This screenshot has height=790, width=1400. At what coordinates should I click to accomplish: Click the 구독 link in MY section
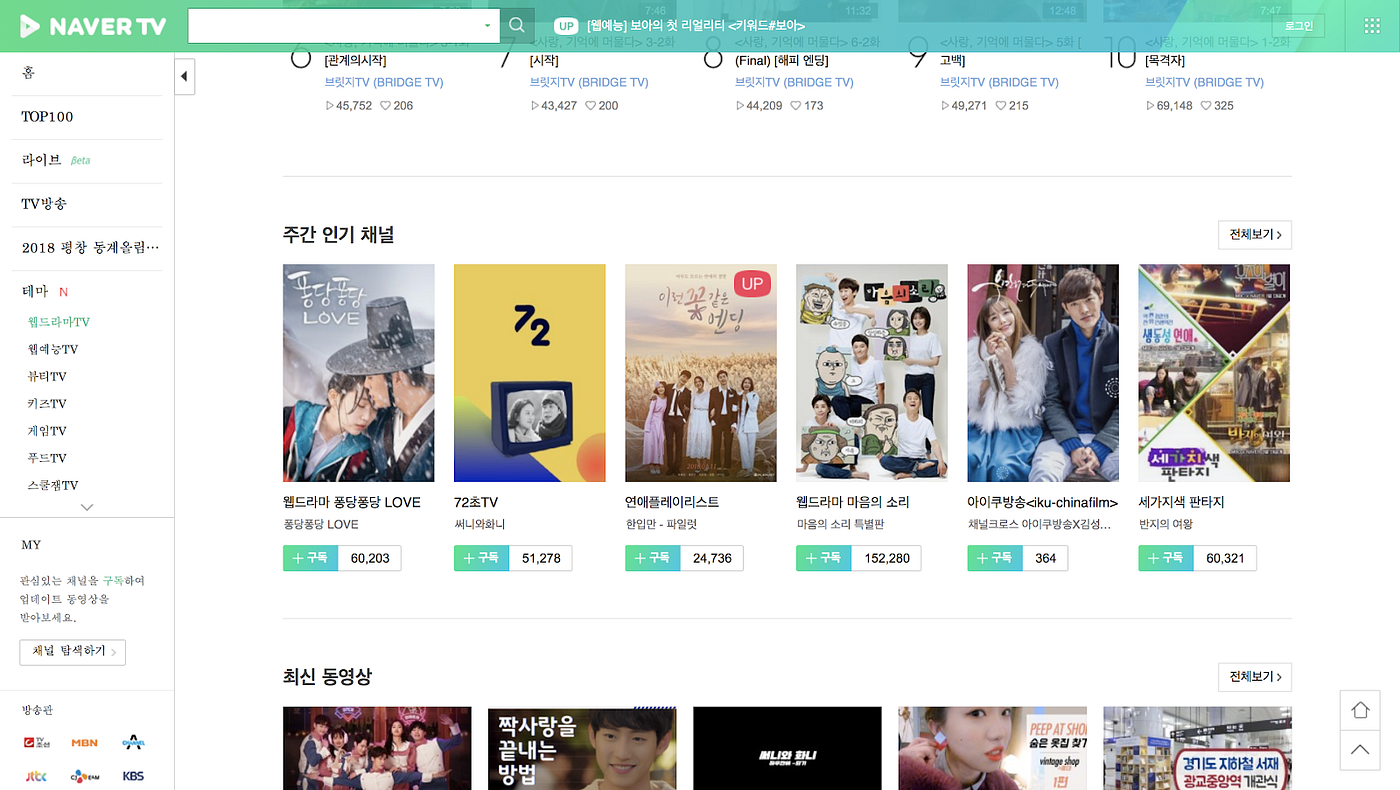[x=113, y=580]
